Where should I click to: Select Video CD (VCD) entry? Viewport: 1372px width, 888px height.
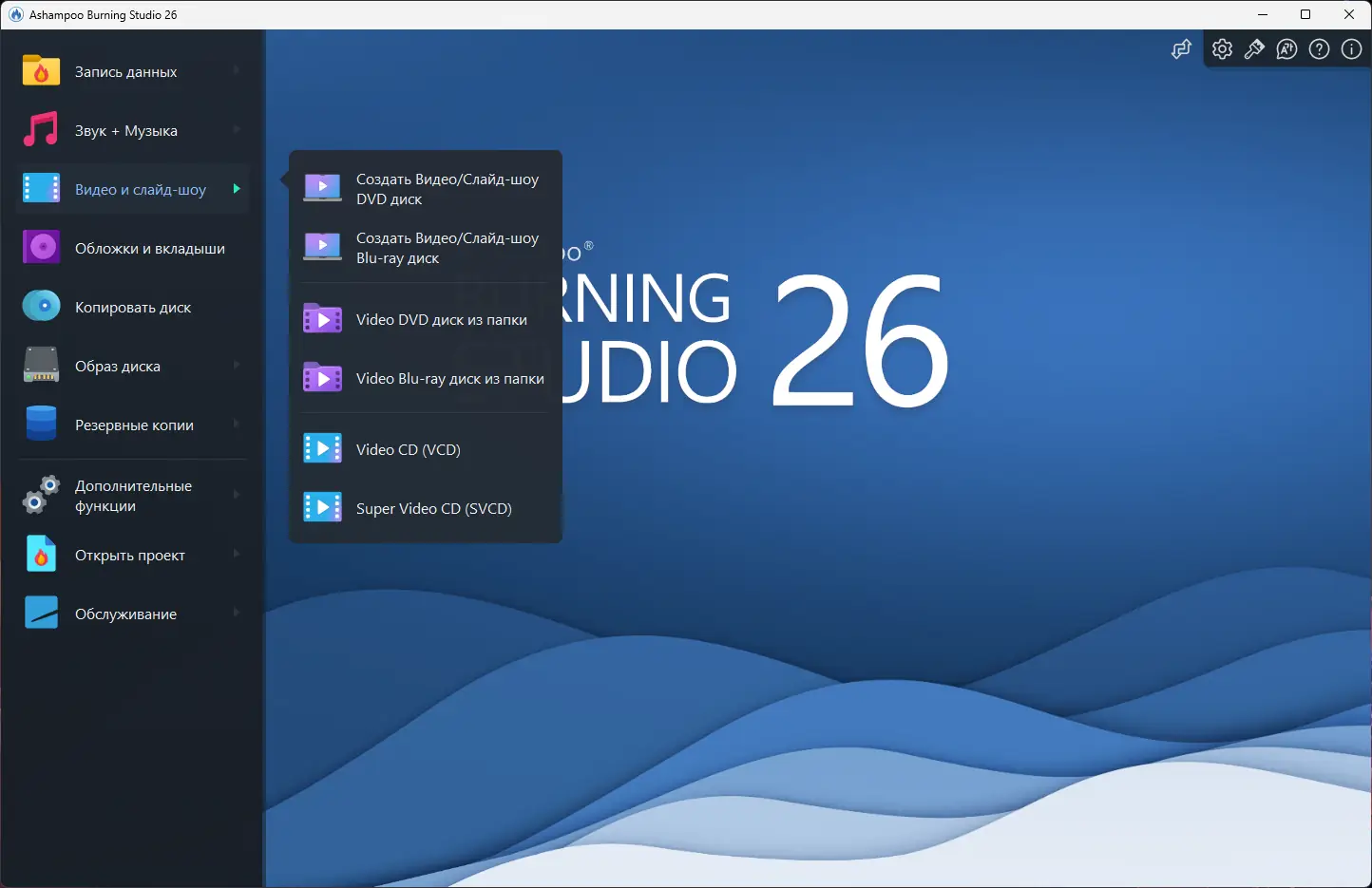point(426,449)
